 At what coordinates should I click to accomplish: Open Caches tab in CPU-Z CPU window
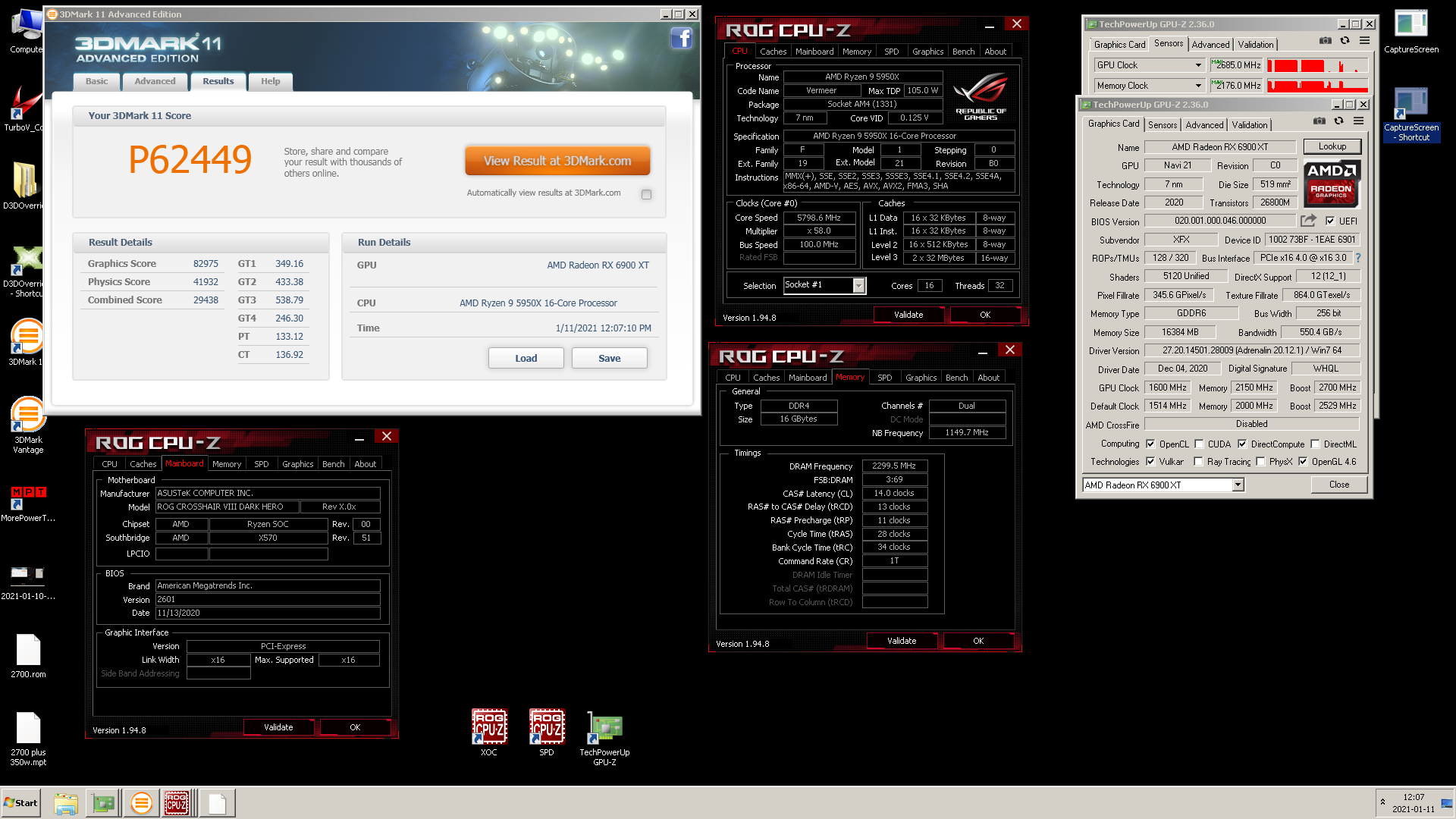pyautogui.click(x=773, y=52)
